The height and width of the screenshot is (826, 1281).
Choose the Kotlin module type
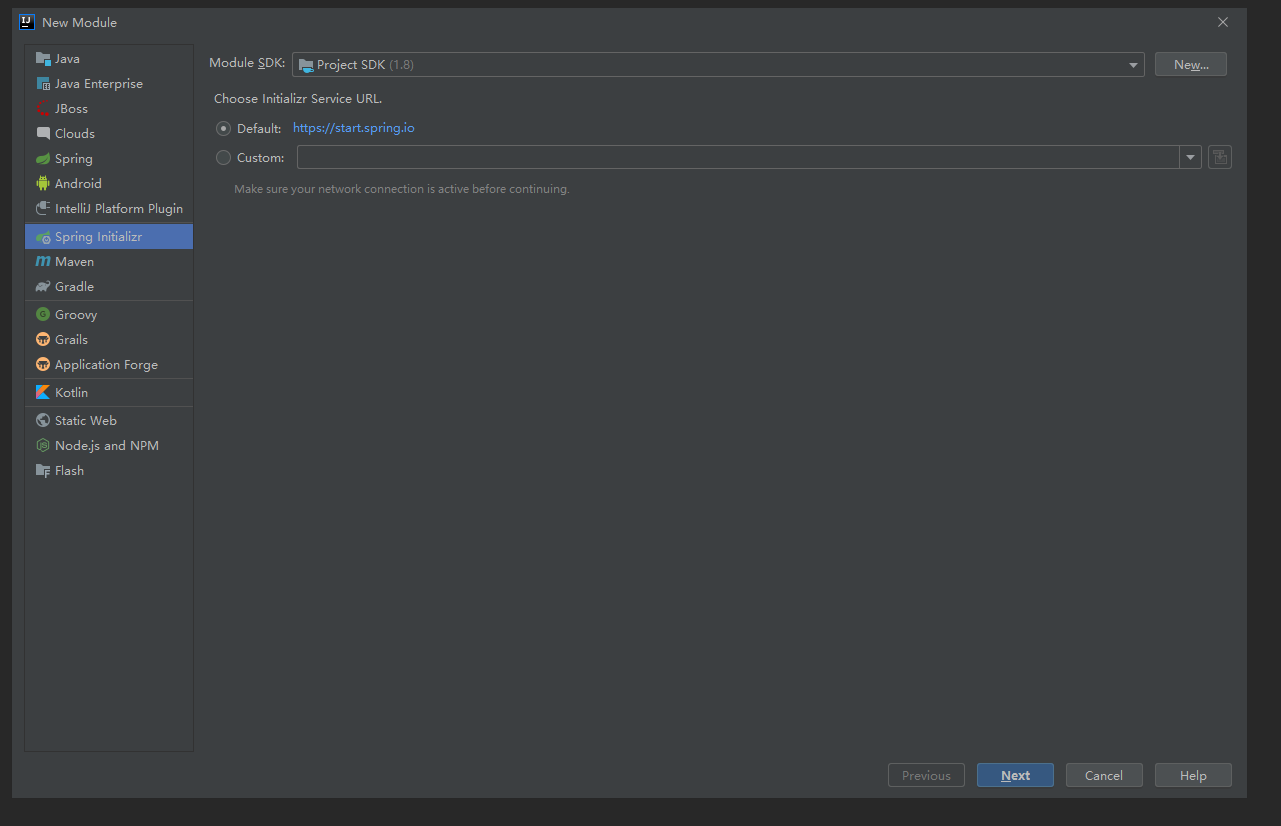[109, 393]
